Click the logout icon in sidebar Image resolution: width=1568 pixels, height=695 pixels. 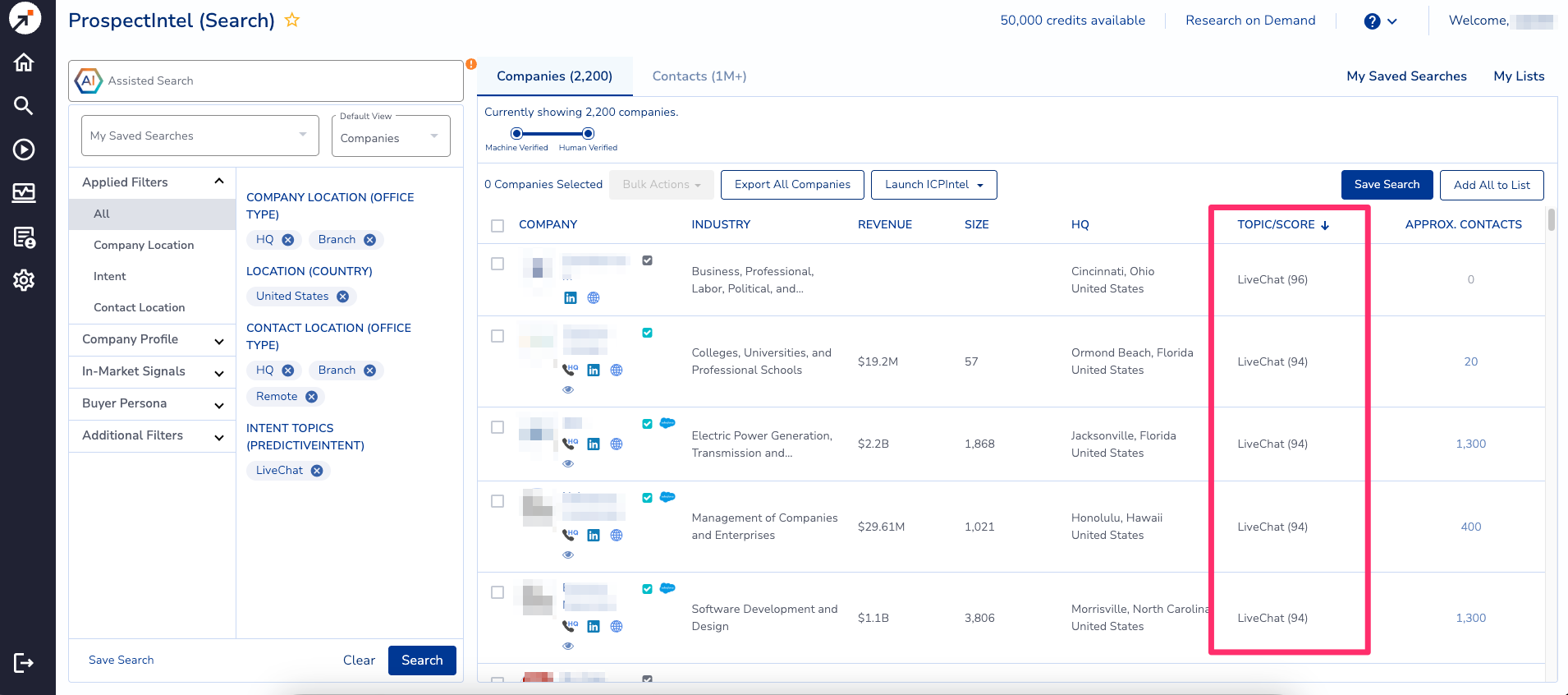[x=24, y=663]
